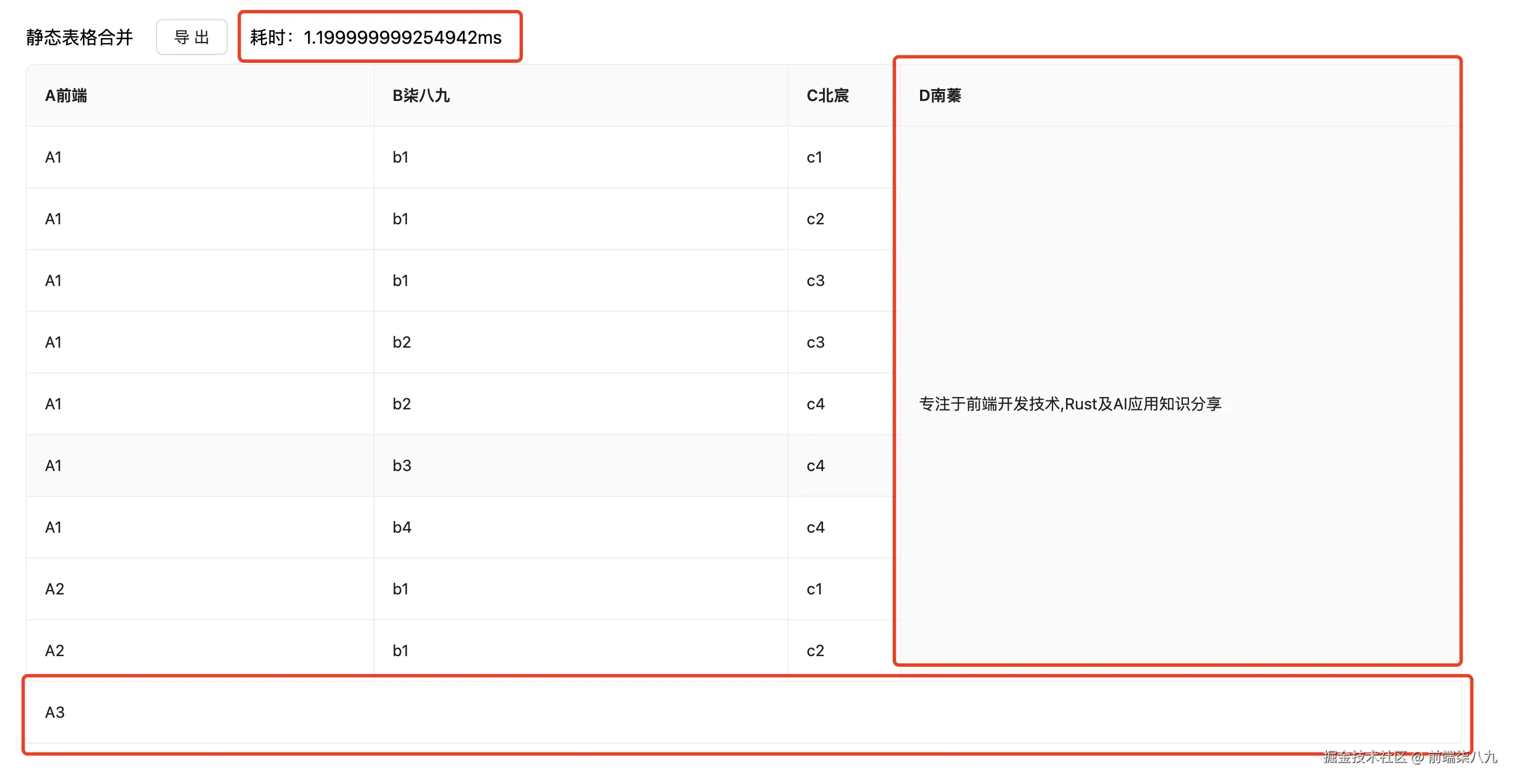Viewport: 1517px width, 784px height.
Task: Click the 静态表格合并 page title
Action: click(x=80, y=37)
